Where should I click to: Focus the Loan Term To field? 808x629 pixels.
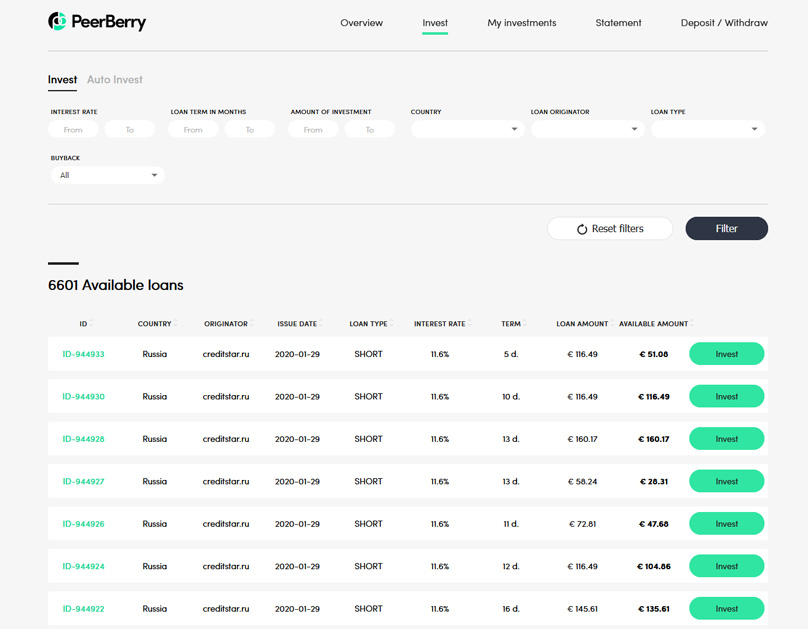(x=250, y=129)
